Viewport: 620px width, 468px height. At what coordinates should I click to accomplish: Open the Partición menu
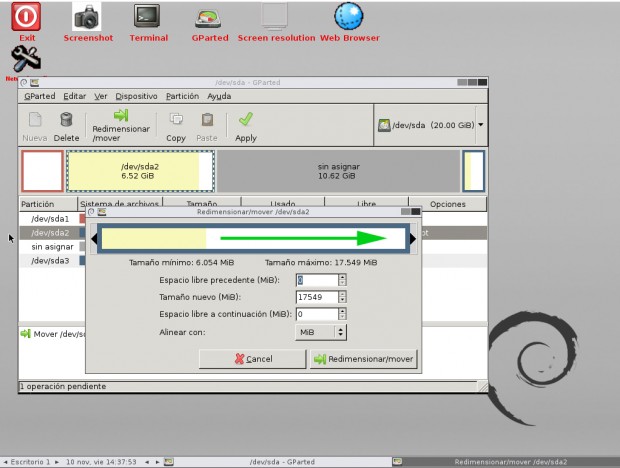coord(182,96)
